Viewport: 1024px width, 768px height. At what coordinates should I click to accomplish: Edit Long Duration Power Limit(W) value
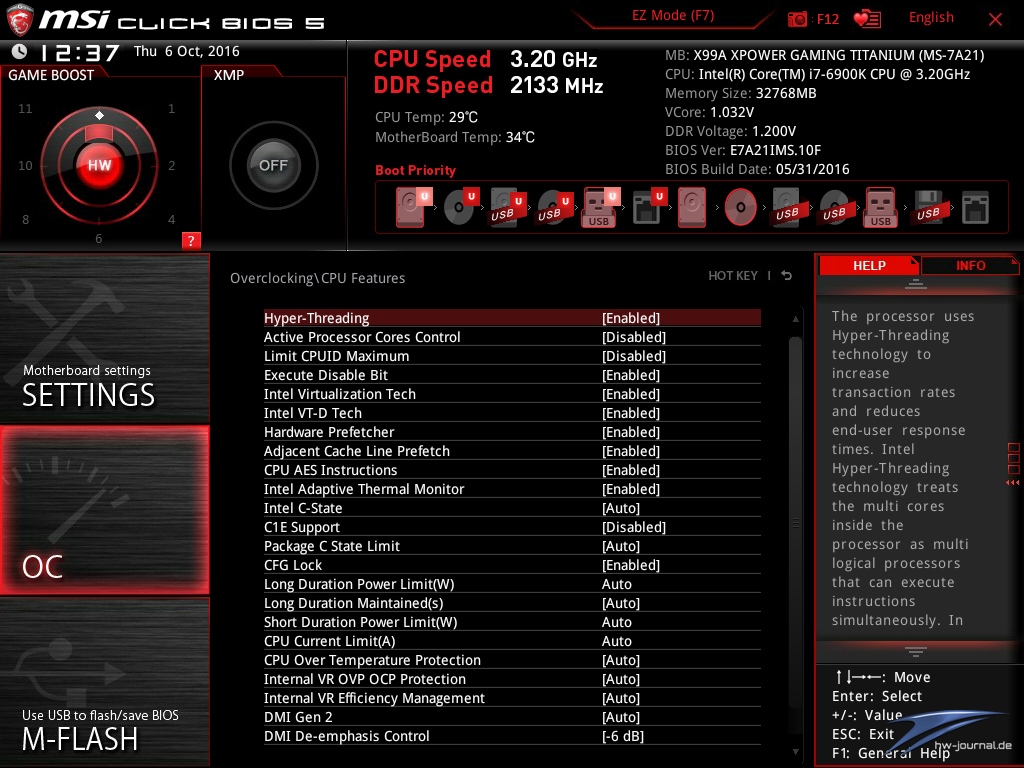click(512, 584)
